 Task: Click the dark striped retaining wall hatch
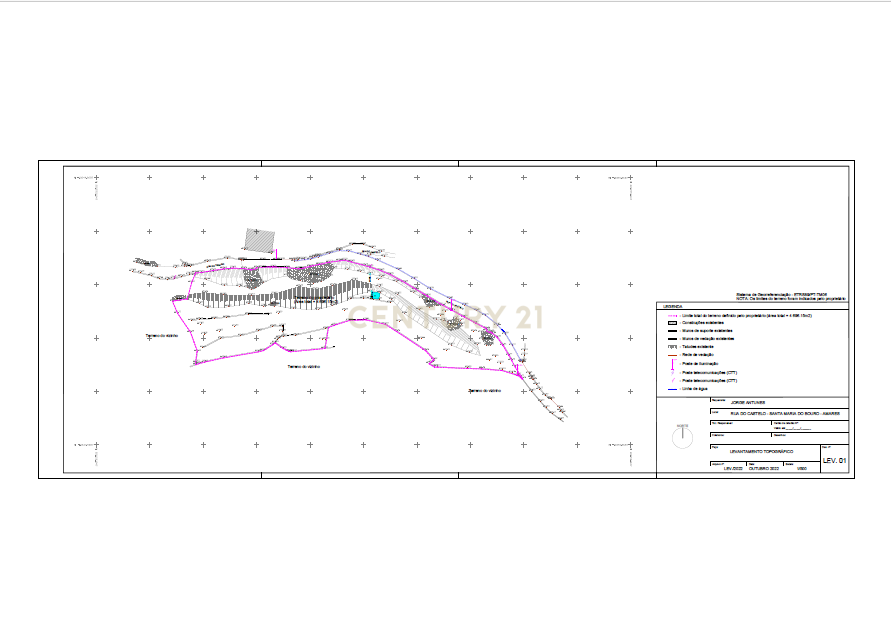pyautogui.click(x=278, y=296)
